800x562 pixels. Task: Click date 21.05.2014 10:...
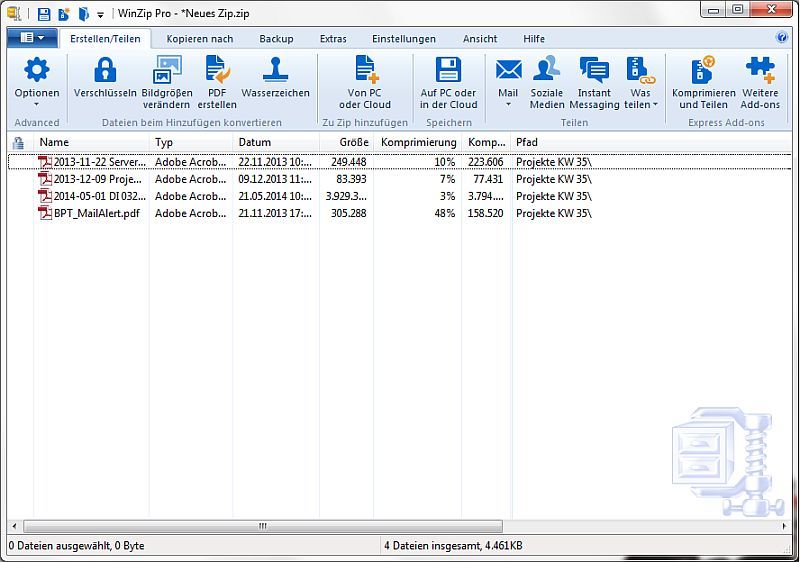click(275, 196)
